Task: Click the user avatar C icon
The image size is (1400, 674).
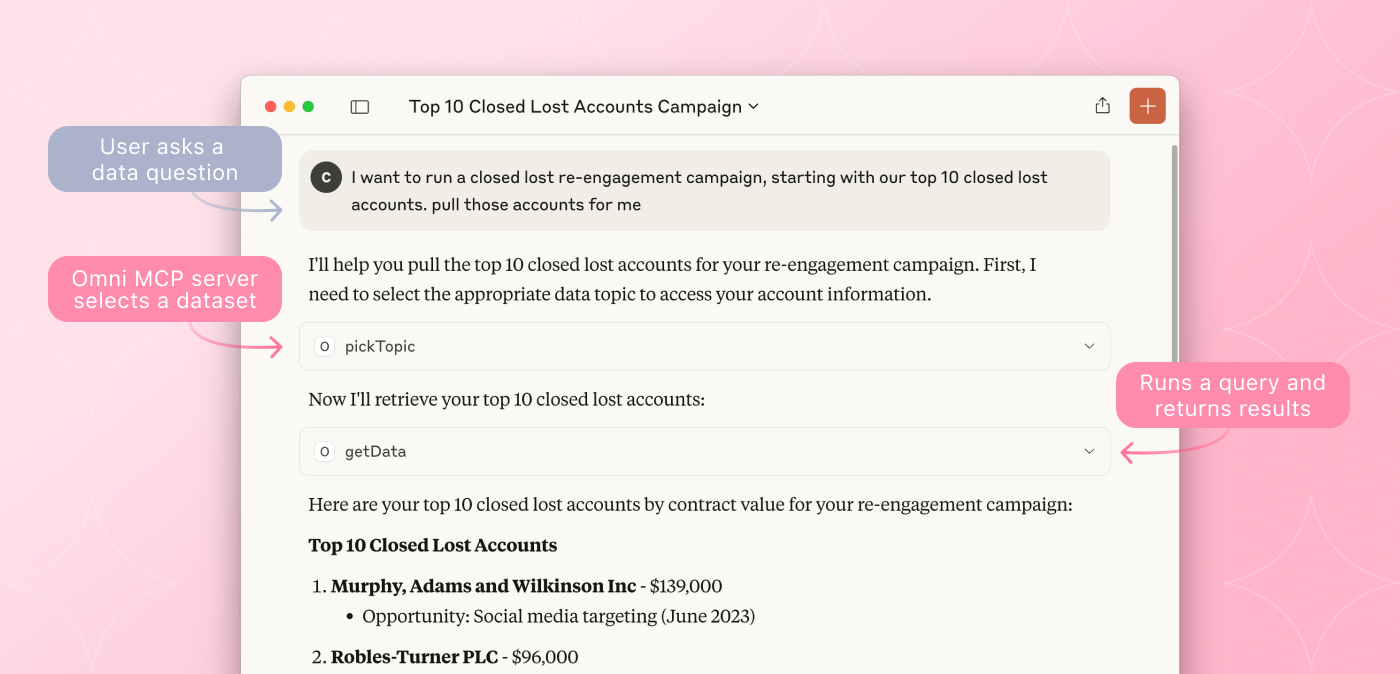Action: [326, 177]
